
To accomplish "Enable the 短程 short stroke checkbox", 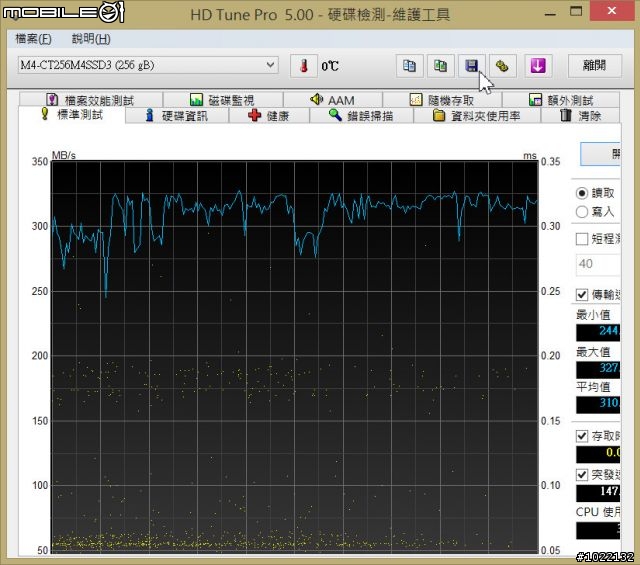I will point(582,239).
